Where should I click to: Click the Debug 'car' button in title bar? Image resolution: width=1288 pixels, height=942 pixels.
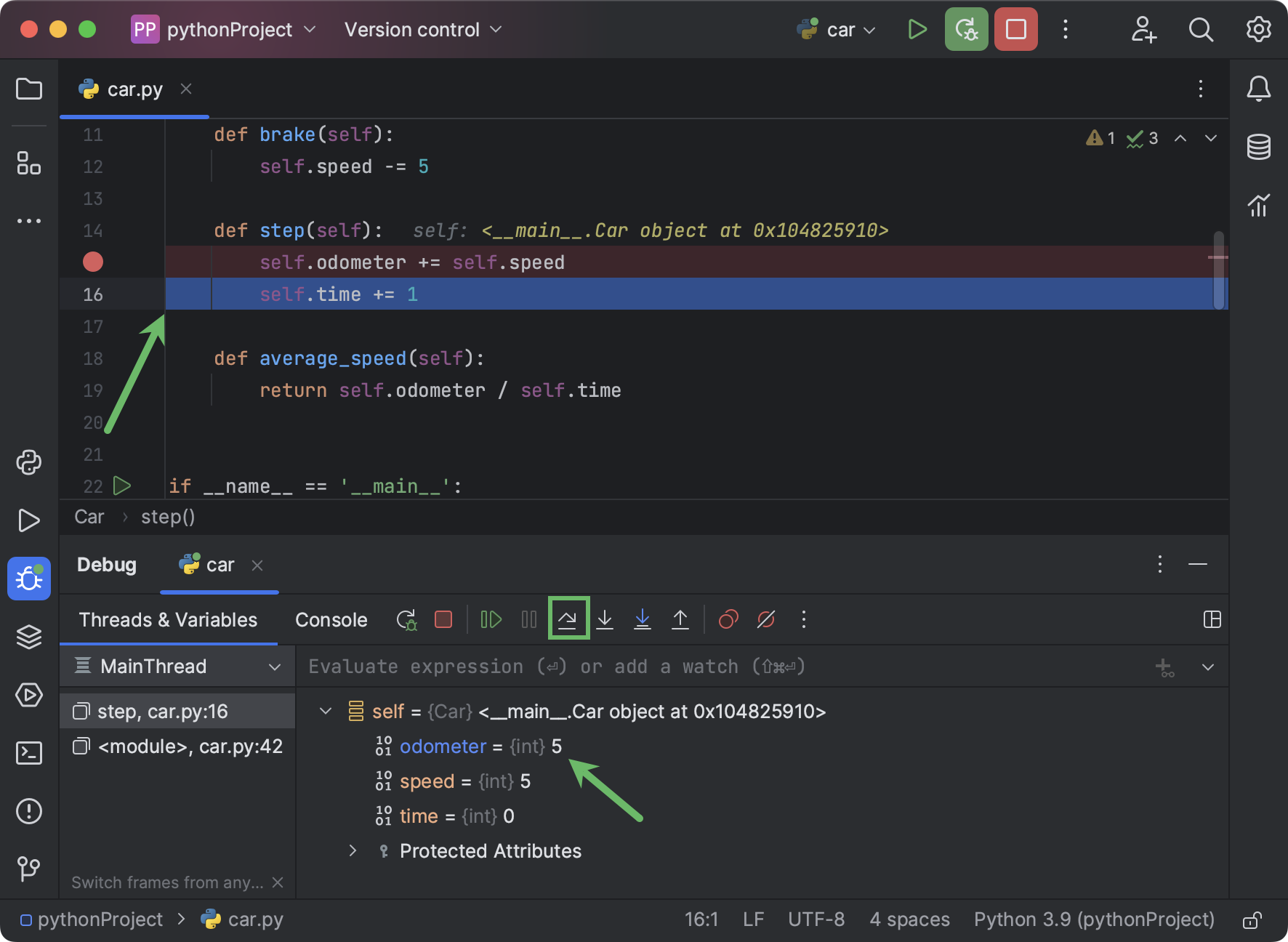click(967, 30)
